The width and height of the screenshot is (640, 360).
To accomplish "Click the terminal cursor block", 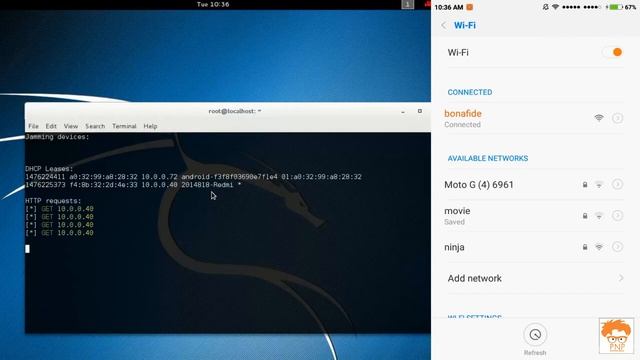I will 27,249.
